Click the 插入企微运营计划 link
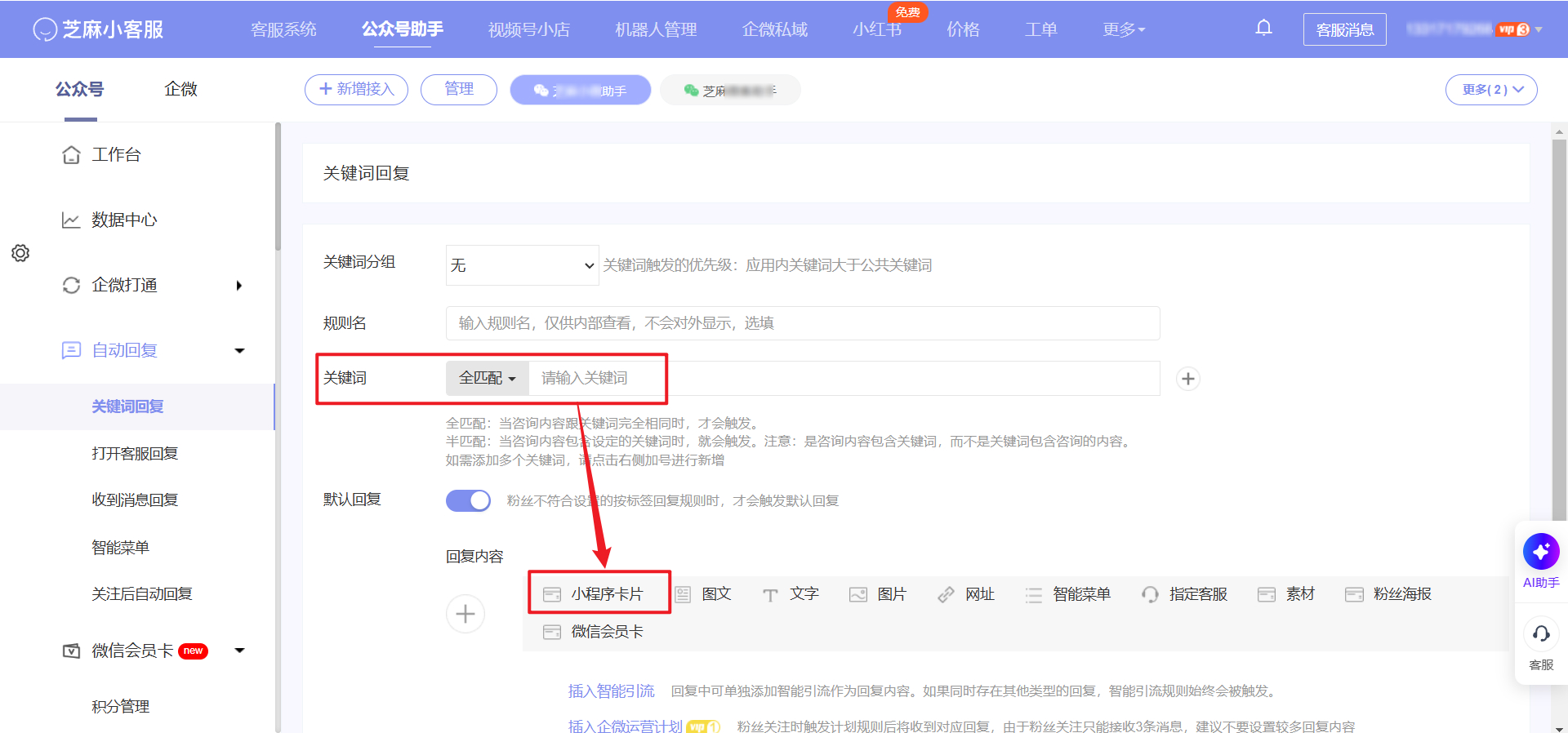Screen dimensions: 1568x733 626,726
